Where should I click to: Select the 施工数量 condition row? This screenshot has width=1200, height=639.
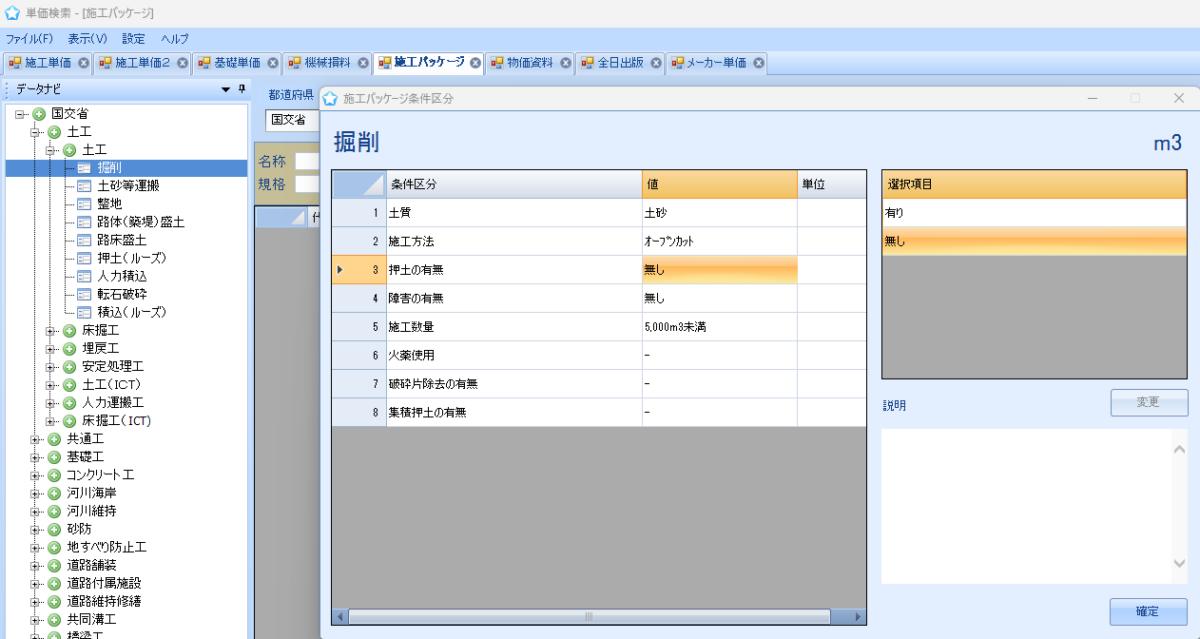coord(514,327)
